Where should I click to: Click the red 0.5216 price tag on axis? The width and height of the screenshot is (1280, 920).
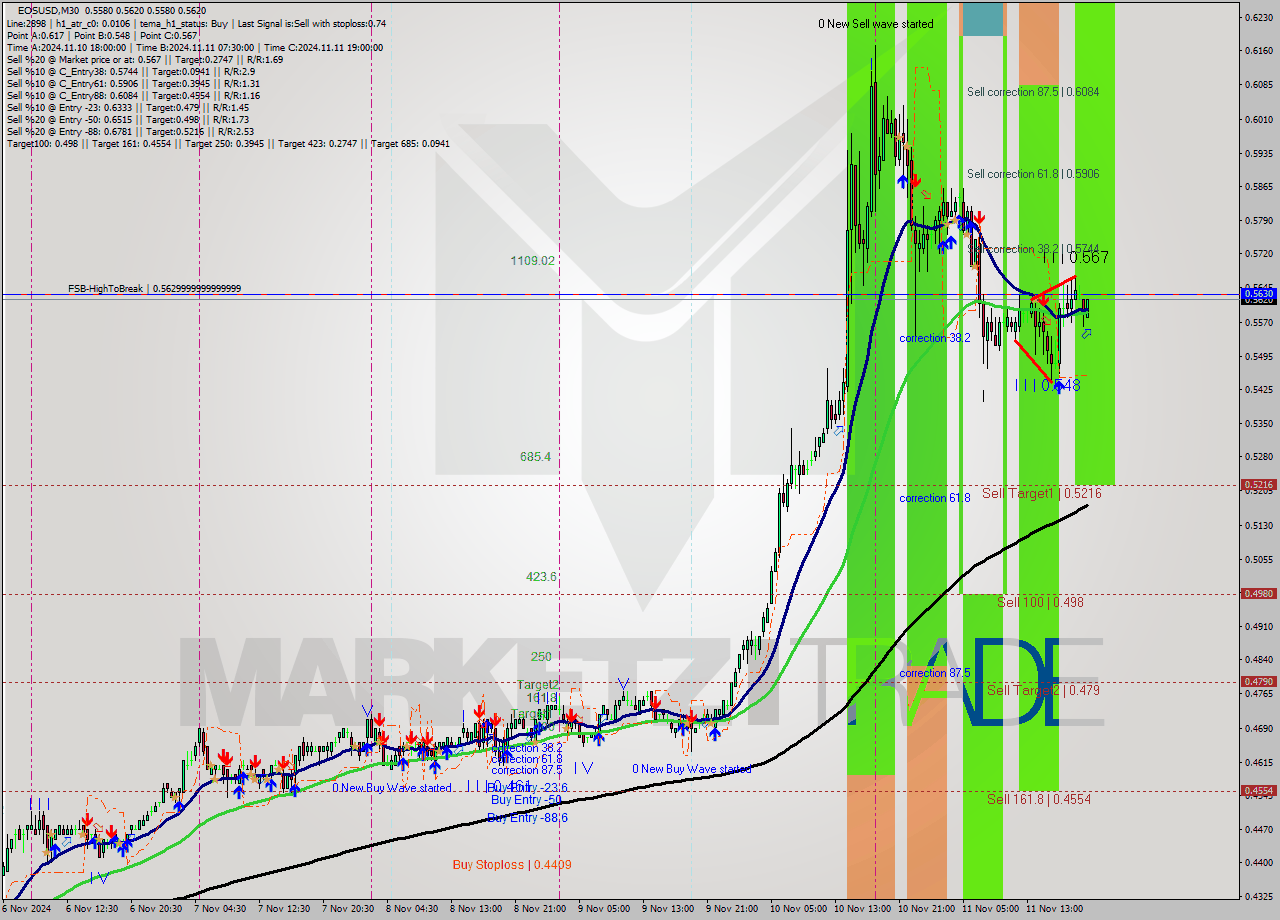[x=1258, y=485]
